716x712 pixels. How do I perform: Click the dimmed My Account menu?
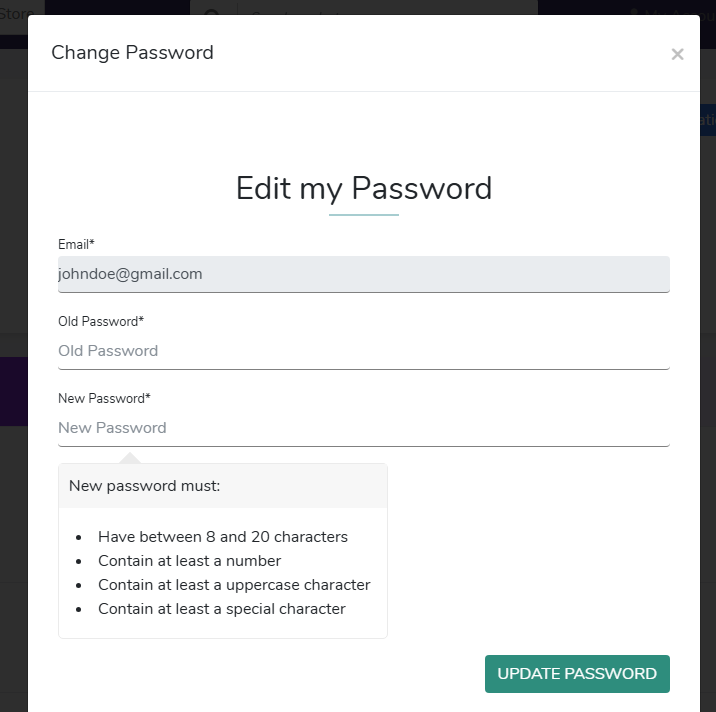671,11
